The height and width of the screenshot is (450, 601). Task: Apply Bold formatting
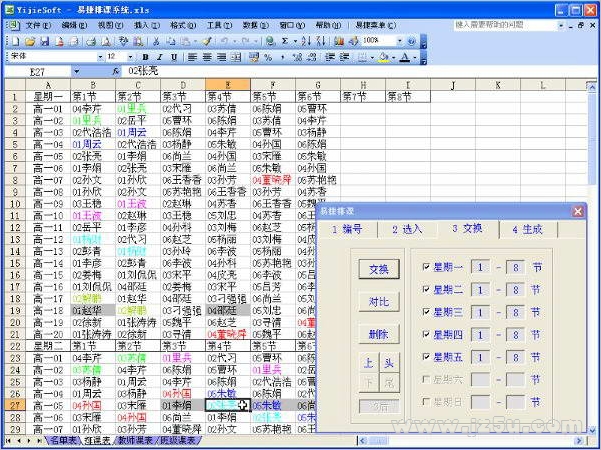pyautogui.click(x=145, y=57)
